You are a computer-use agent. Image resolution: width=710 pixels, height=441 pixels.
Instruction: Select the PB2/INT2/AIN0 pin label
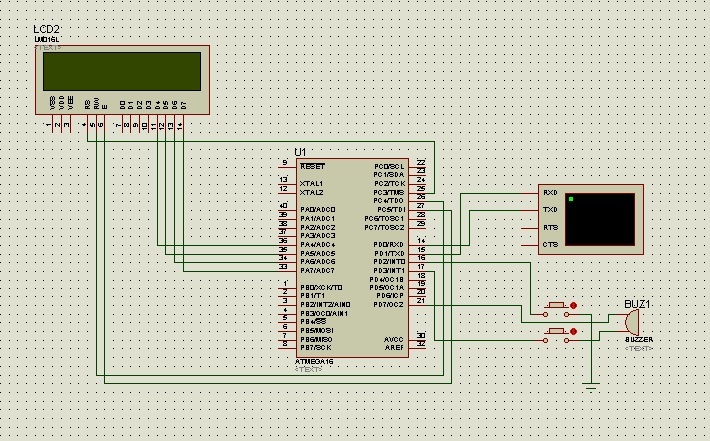pos(325,305)
